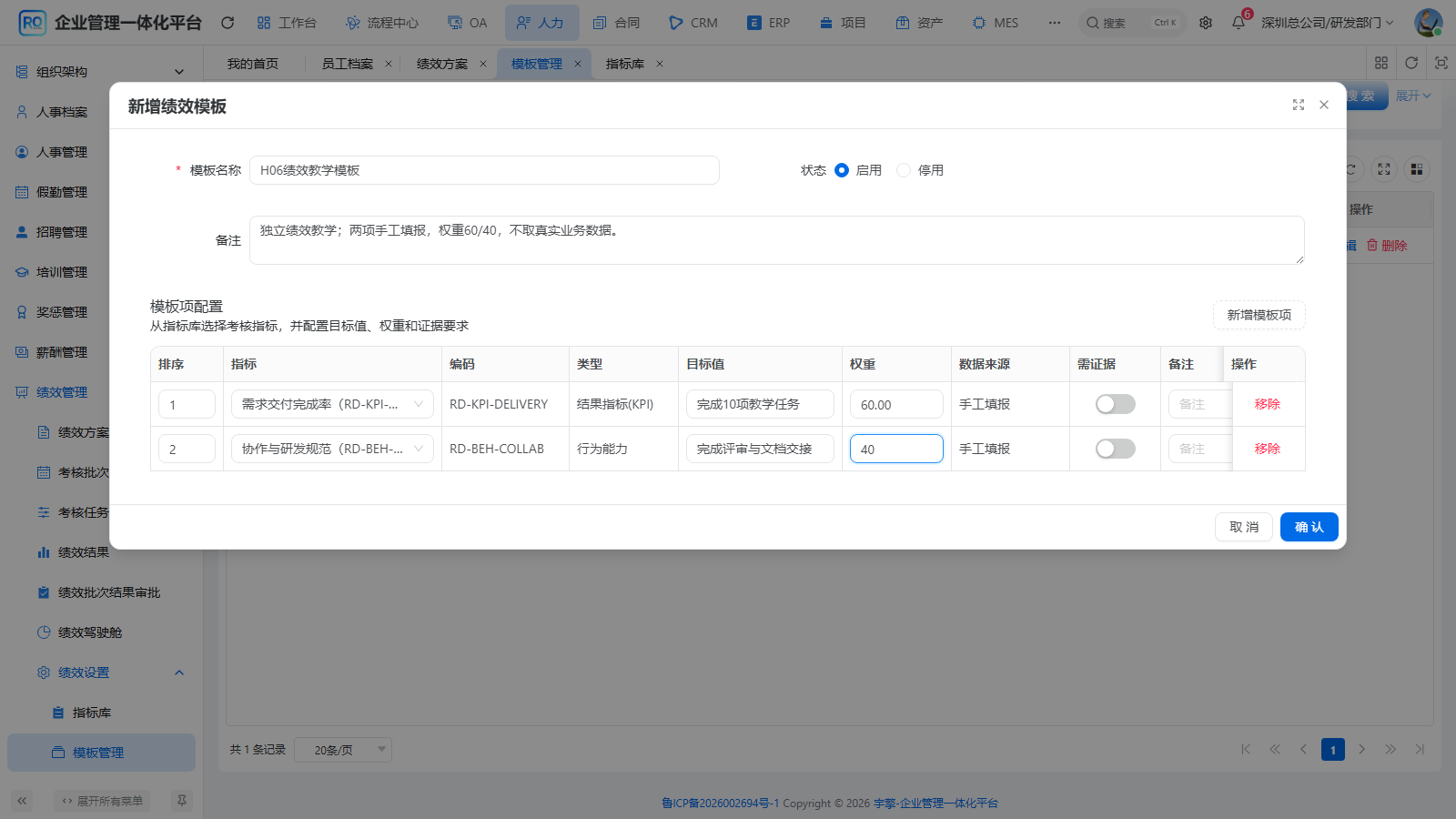Viewport: 1456px width, 819px height.
Task: Open 绩效结果 in the sidebar
Action: (101, 552)
